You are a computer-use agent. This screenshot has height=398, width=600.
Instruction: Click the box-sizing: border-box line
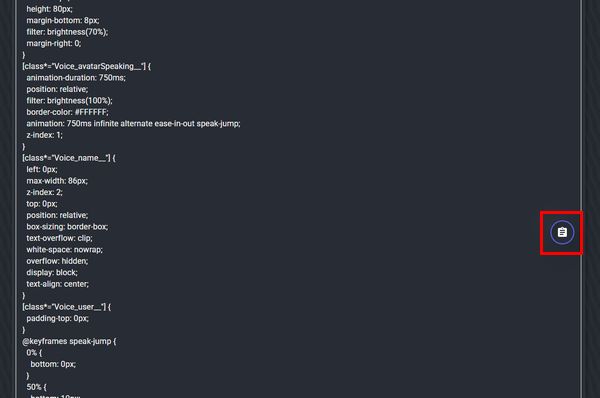67,227
